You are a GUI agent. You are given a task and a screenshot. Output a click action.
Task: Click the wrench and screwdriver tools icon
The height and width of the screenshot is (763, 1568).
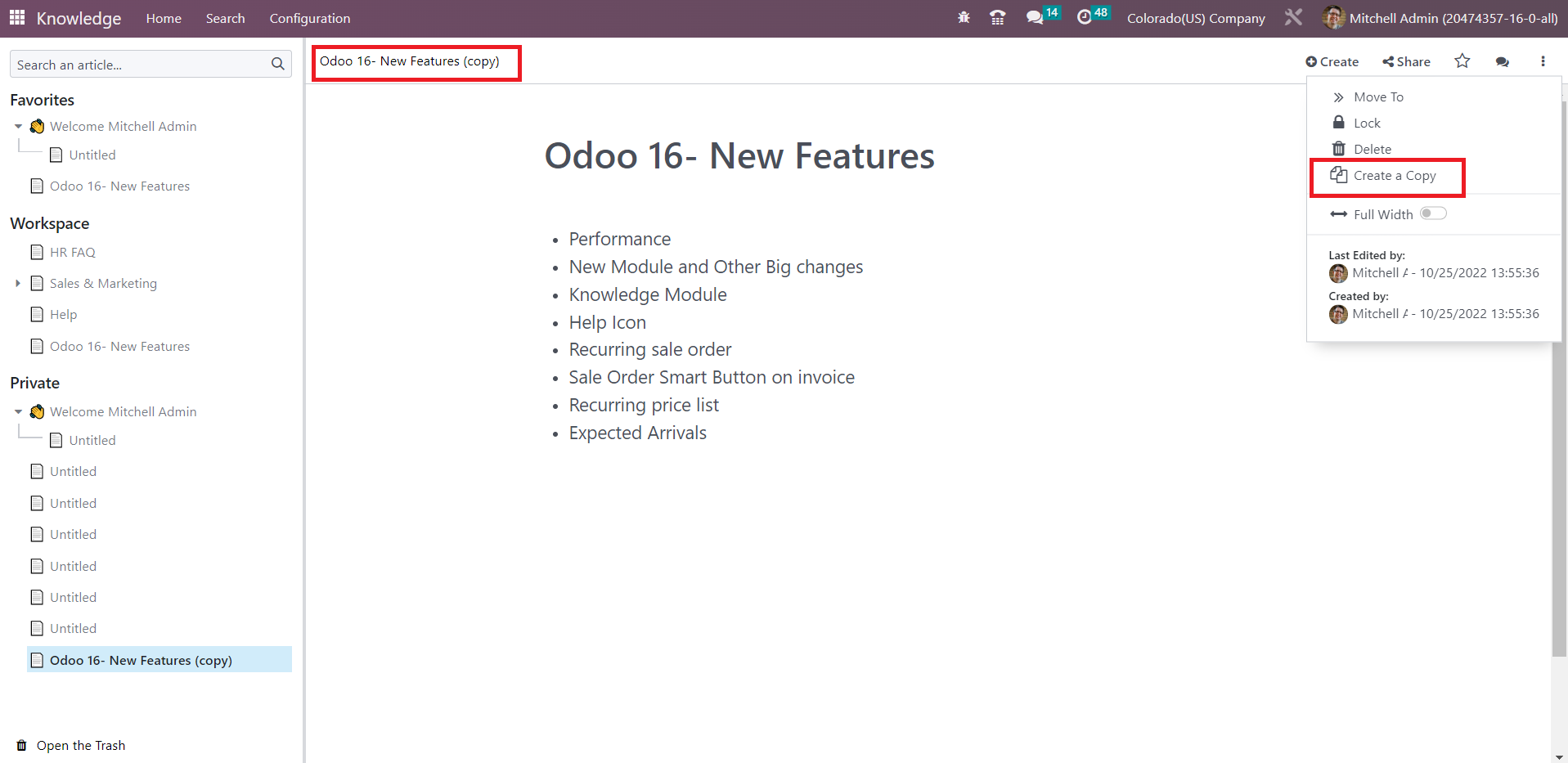pos(1293,17)
